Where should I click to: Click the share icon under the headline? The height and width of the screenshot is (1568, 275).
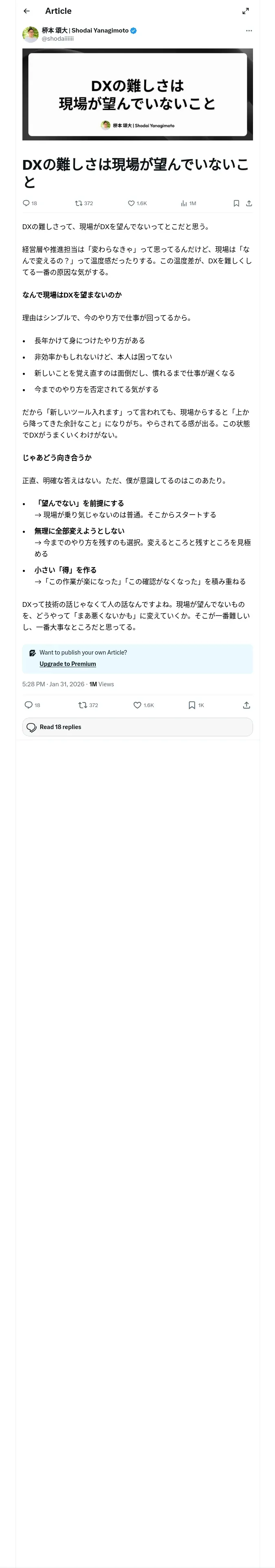[249, 203]
